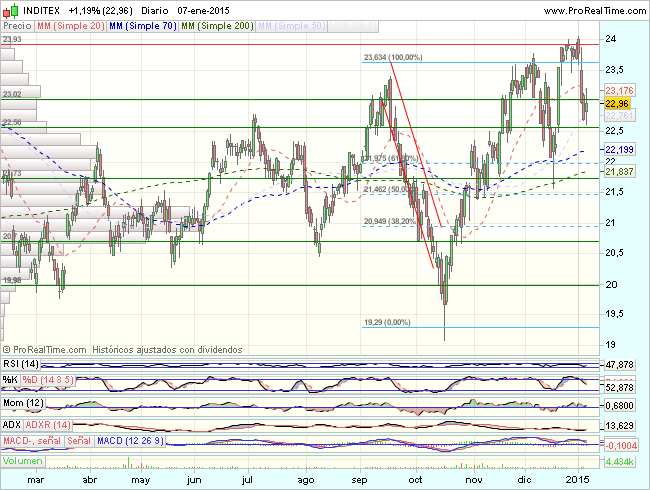Open the Precio panel label
The height and width of the screenshot is (490, 650).
tap(17, 22)
